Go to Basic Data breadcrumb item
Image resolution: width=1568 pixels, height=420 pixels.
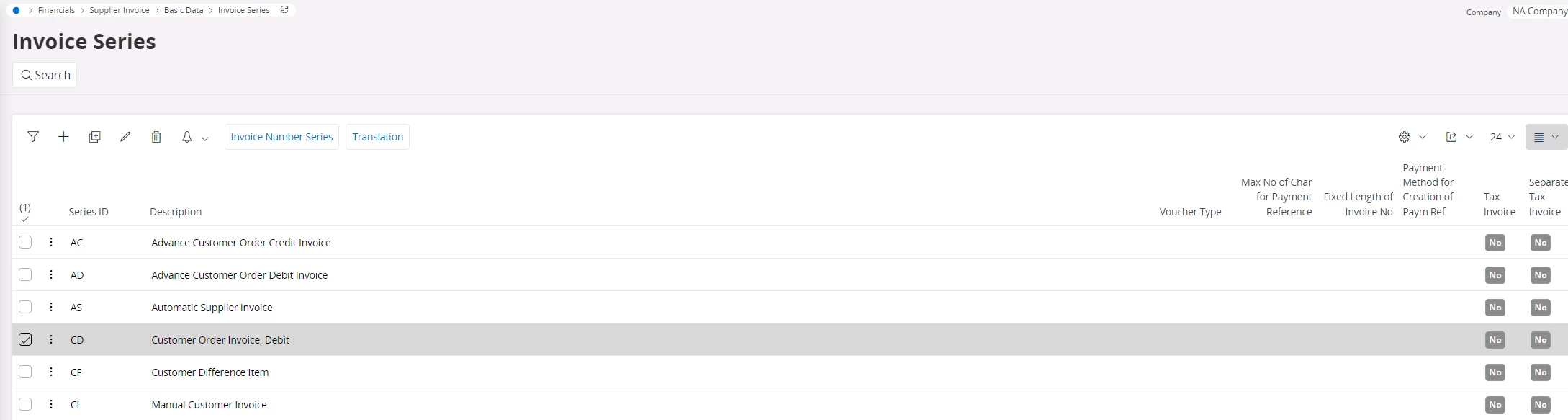click(184, 10)
